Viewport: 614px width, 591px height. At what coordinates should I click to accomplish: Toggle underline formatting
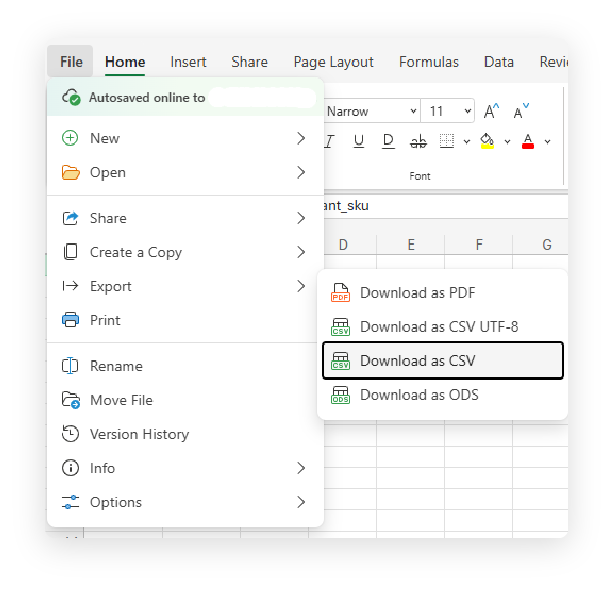coord(359,141)
